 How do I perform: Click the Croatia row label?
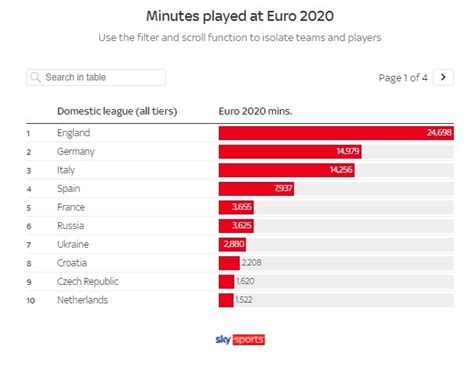pos(72,263)
